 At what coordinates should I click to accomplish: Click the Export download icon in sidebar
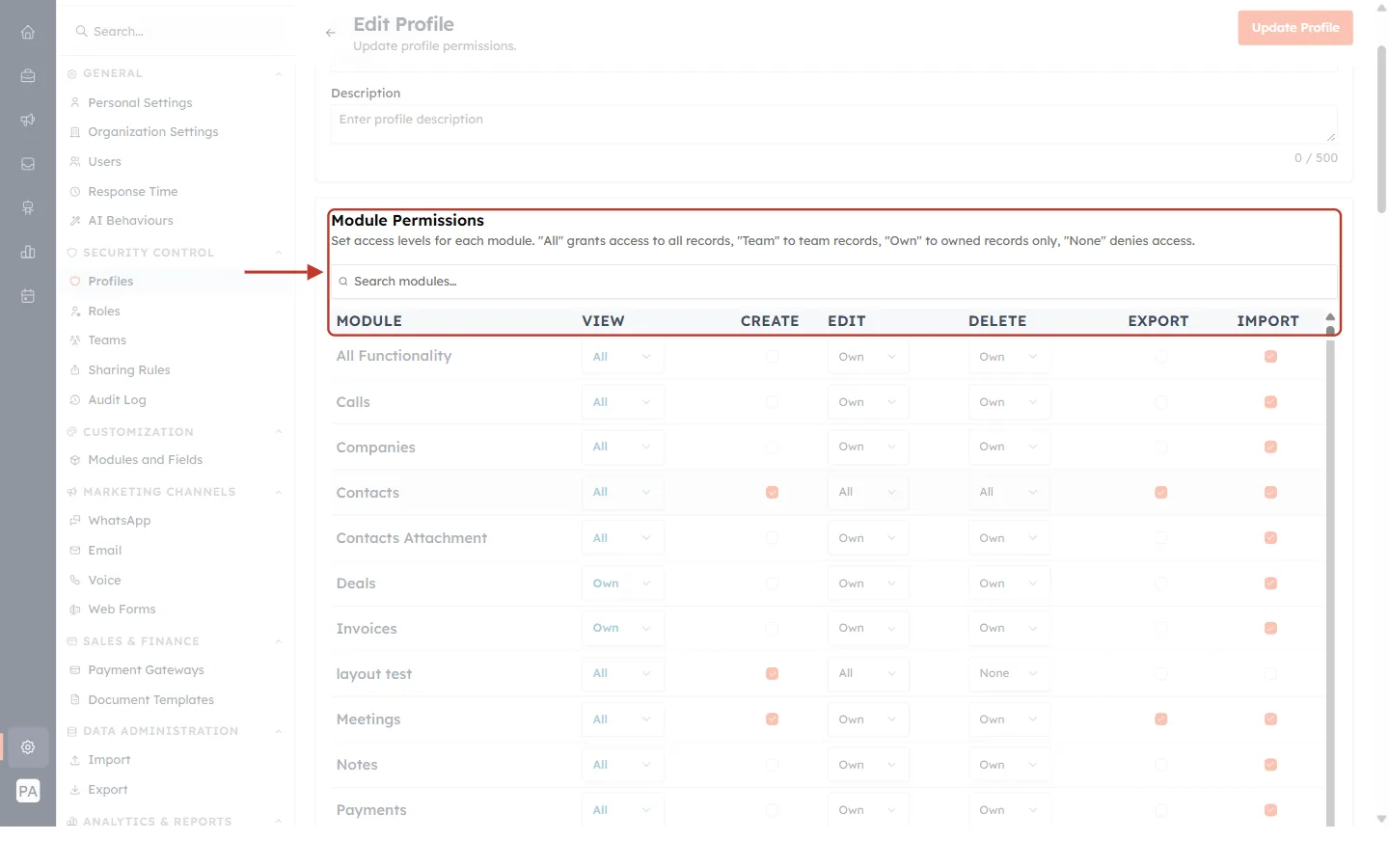click(x=75, y=790)
